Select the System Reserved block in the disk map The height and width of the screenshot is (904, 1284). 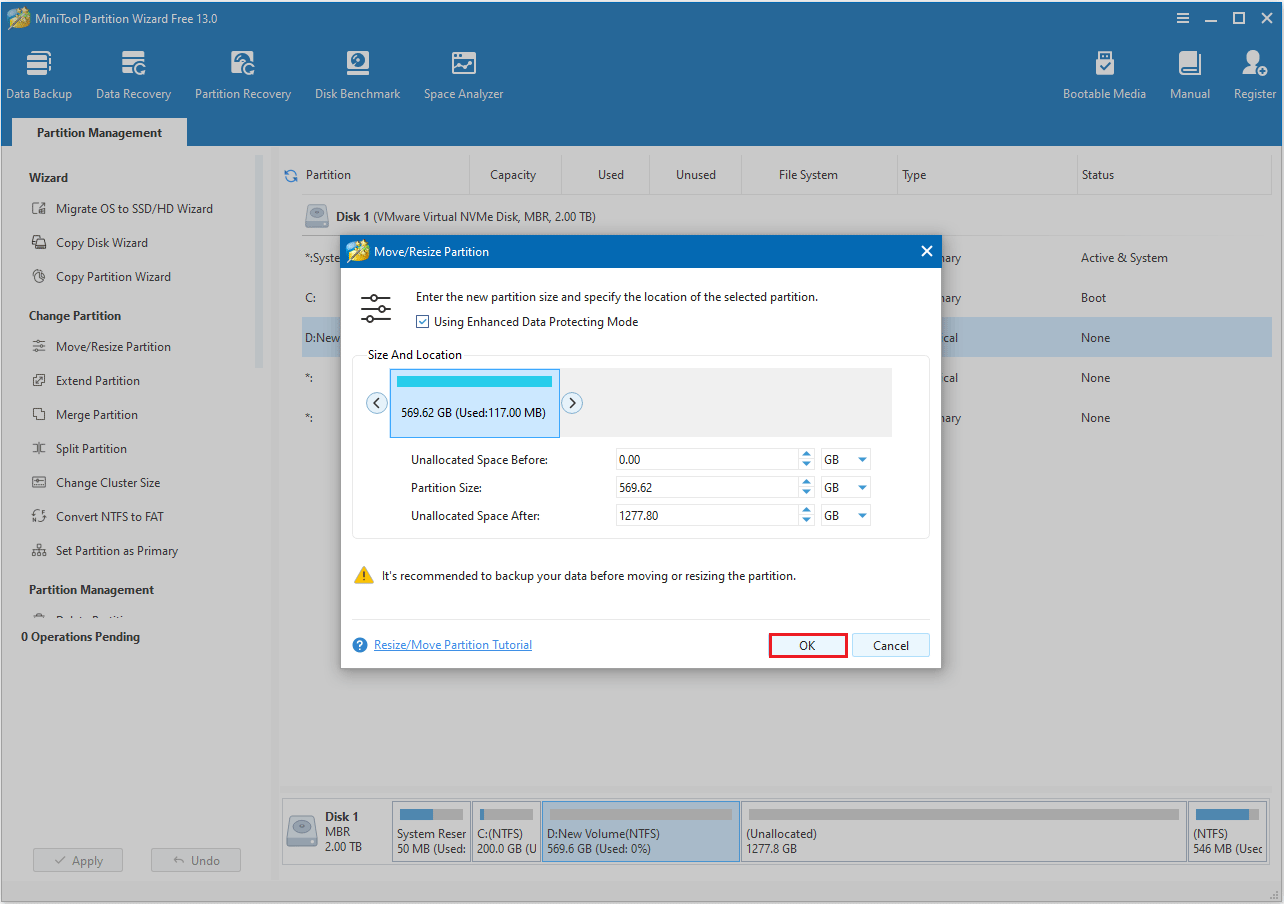[431, 831]
